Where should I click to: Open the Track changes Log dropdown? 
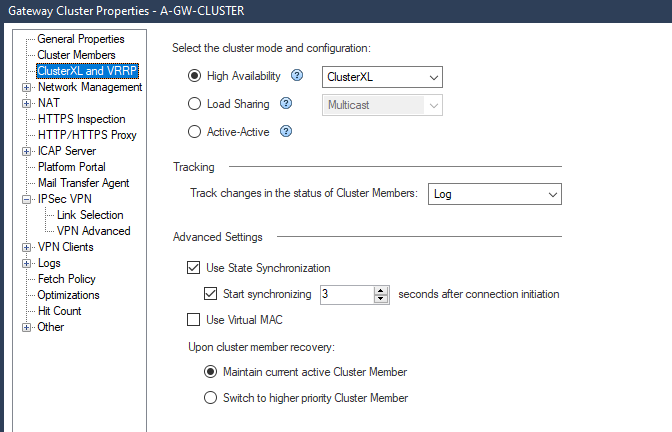pos(494,194)
